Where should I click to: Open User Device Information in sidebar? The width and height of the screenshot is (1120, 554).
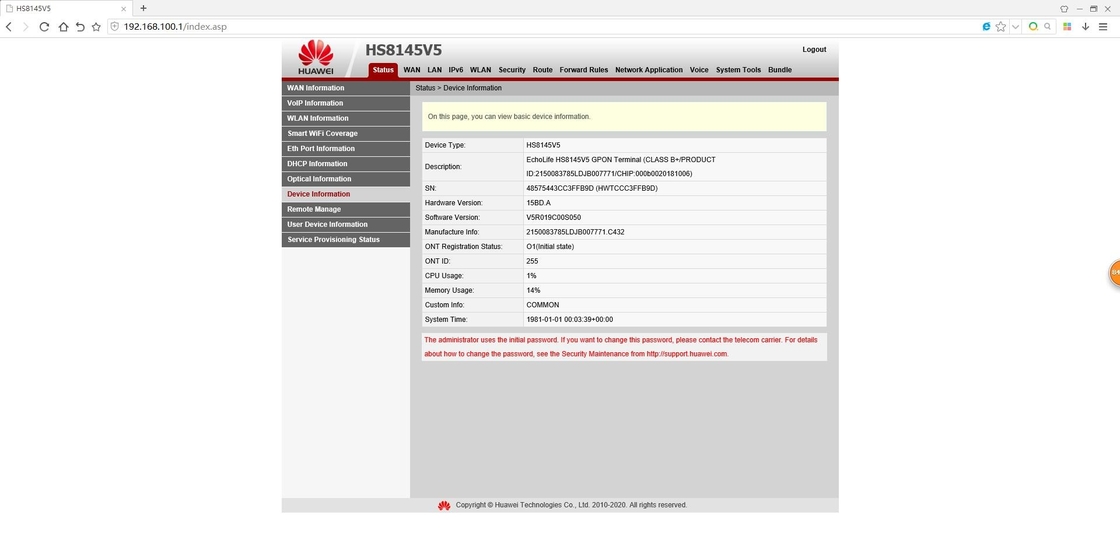point(346,224)
